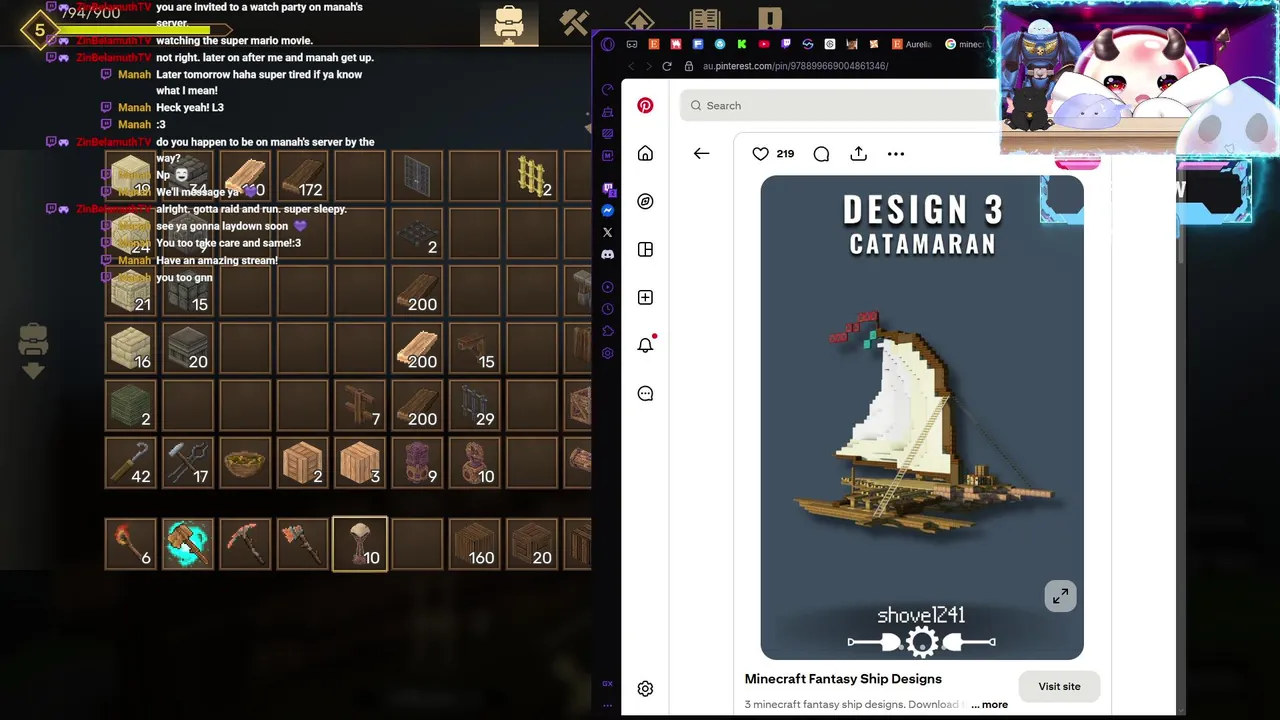Click in the Pinterest search field
Image resolution: width=1280 pixels, height=720 pixels.
tap(840, 105)
